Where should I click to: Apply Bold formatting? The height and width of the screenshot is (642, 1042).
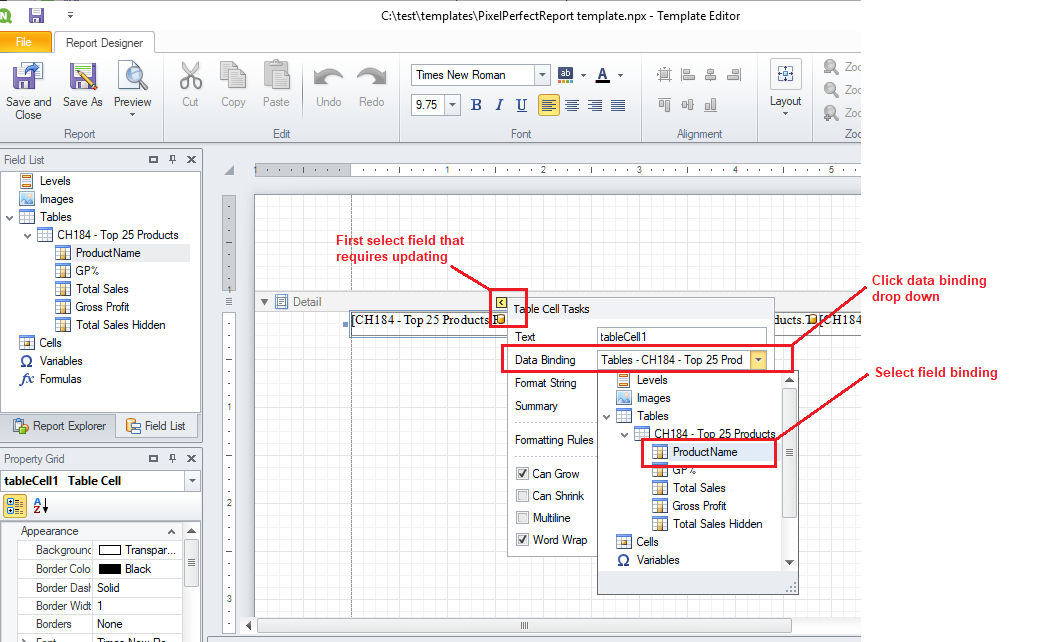click(x=476, y=105)
